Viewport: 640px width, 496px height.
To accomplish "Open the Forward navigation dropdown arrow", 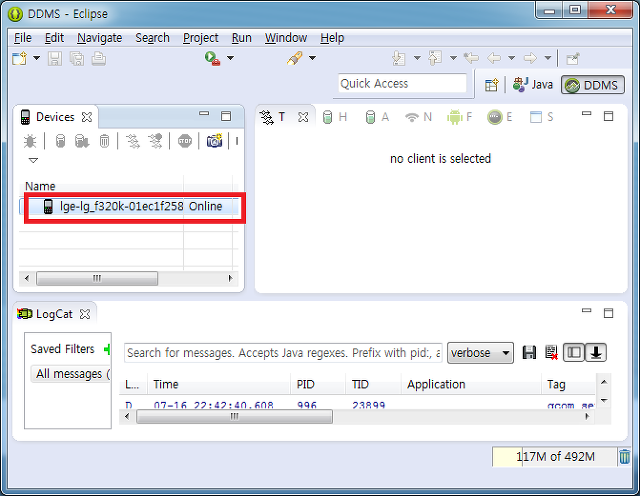I will pyautogui.click(x=548, y=58).
